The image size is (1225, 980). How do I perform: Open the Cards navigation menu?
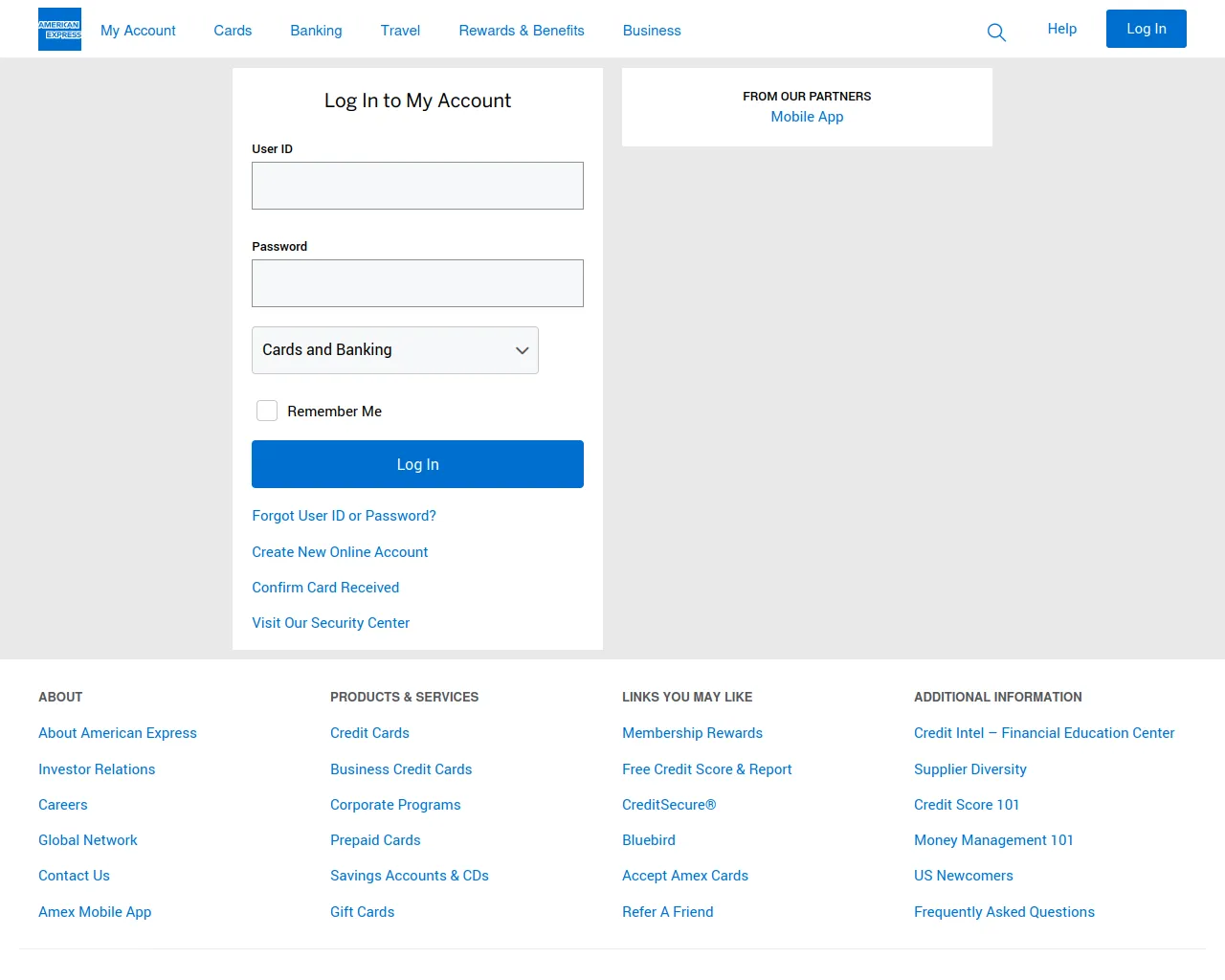(233, 31)
